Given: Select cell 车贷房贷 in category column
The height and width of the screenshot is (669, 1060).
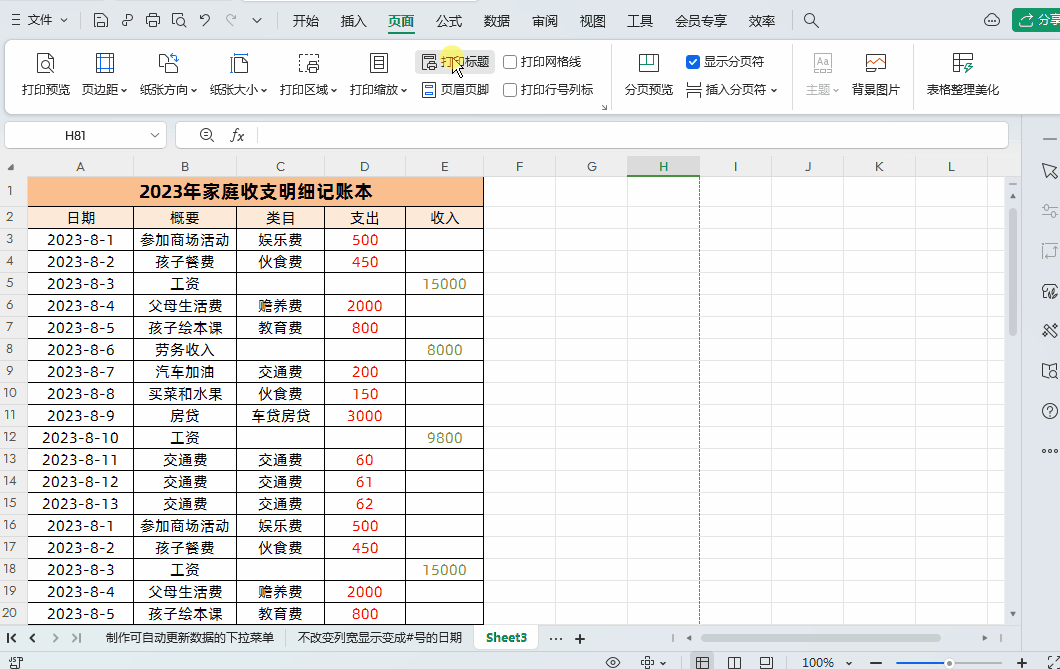Looking at the screenshot, I should (281, 416).
